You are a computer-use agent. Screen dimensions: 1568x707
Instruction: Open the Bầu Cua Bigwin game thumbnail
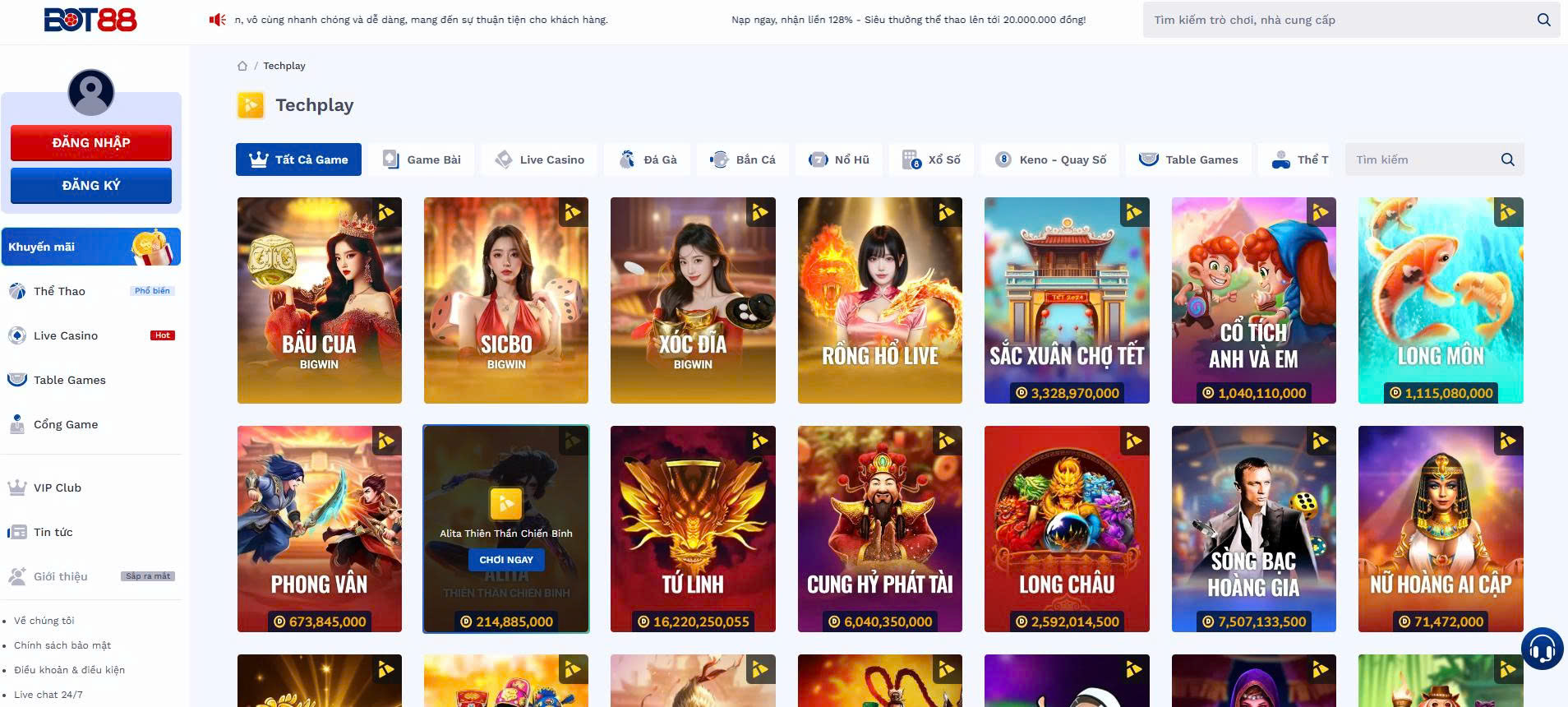tap(320, 300)
